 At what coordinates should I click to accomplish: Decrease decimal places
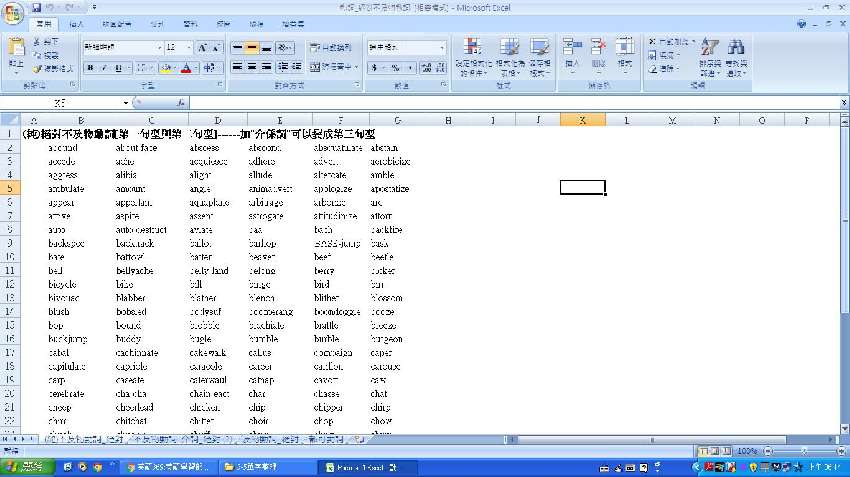coord(440,67)
